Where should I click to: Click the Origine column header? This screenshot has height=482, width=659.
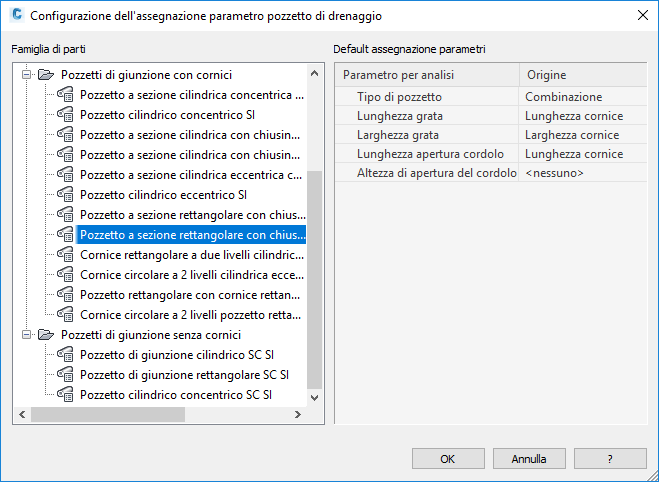[x=581, y=76]
